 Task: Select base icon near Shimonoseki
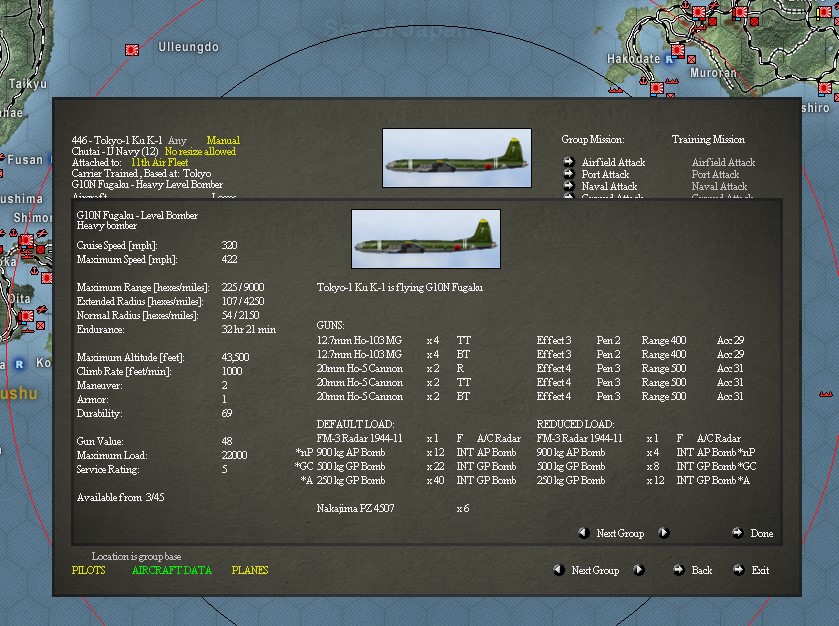coord(26,240)
